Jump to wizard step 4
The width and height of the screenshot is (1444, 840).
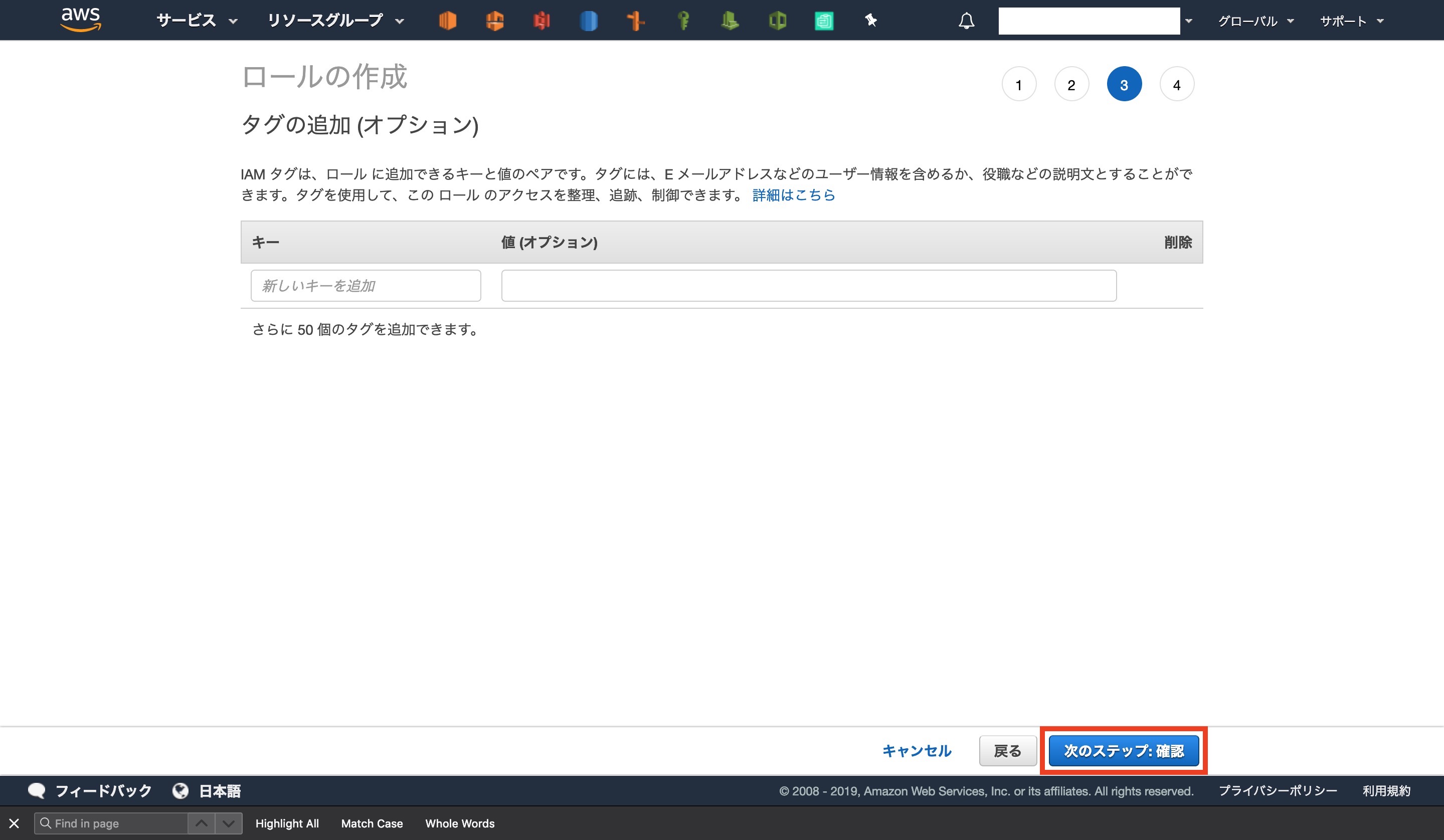tap(1176, 85)
